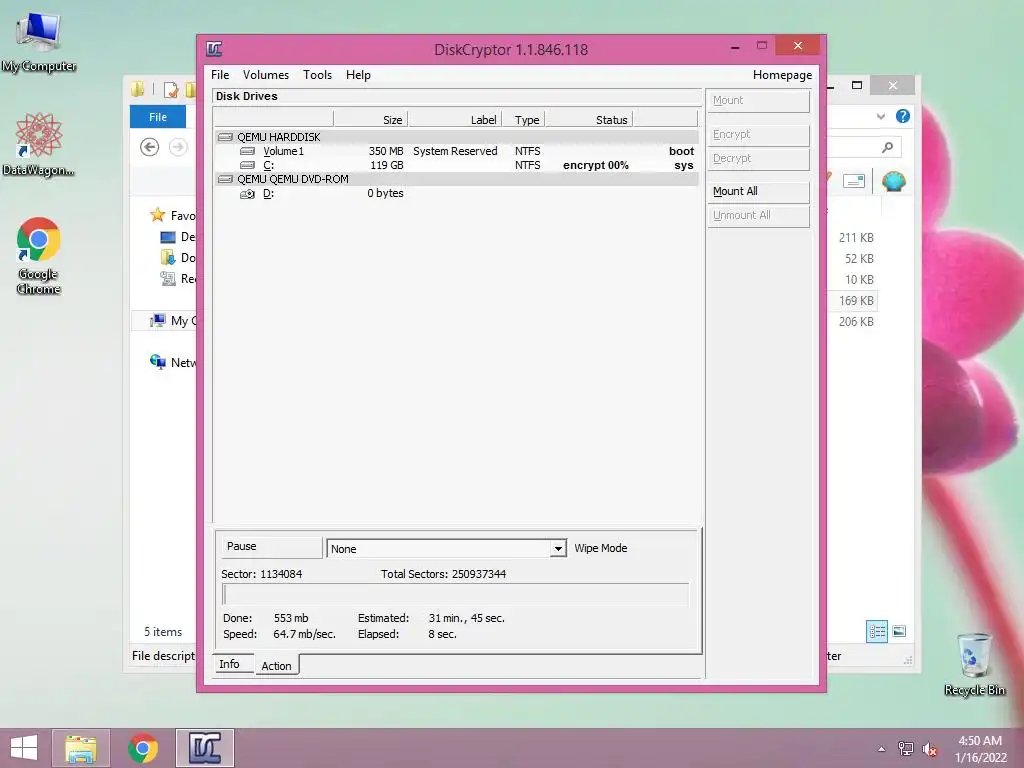Click the Explorer Help question mark icon
Screen dimensions: 1024x768
(903, 116)
